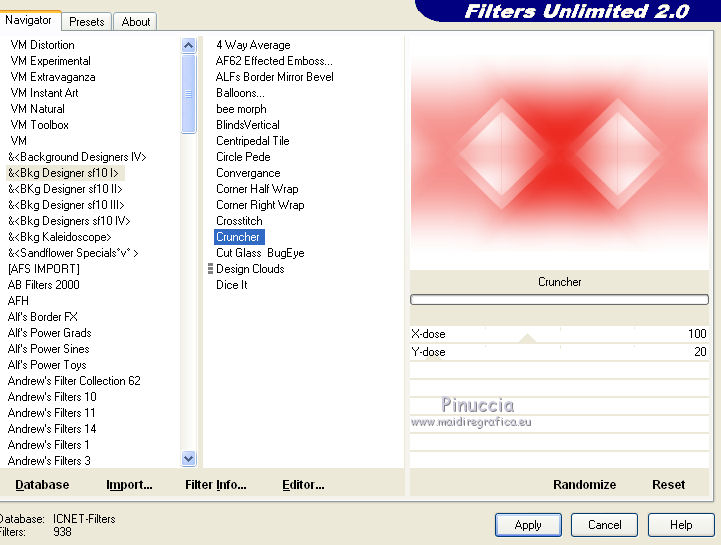Choose the bee morph filter
This screenshot has width=721, height=545.
241,109
